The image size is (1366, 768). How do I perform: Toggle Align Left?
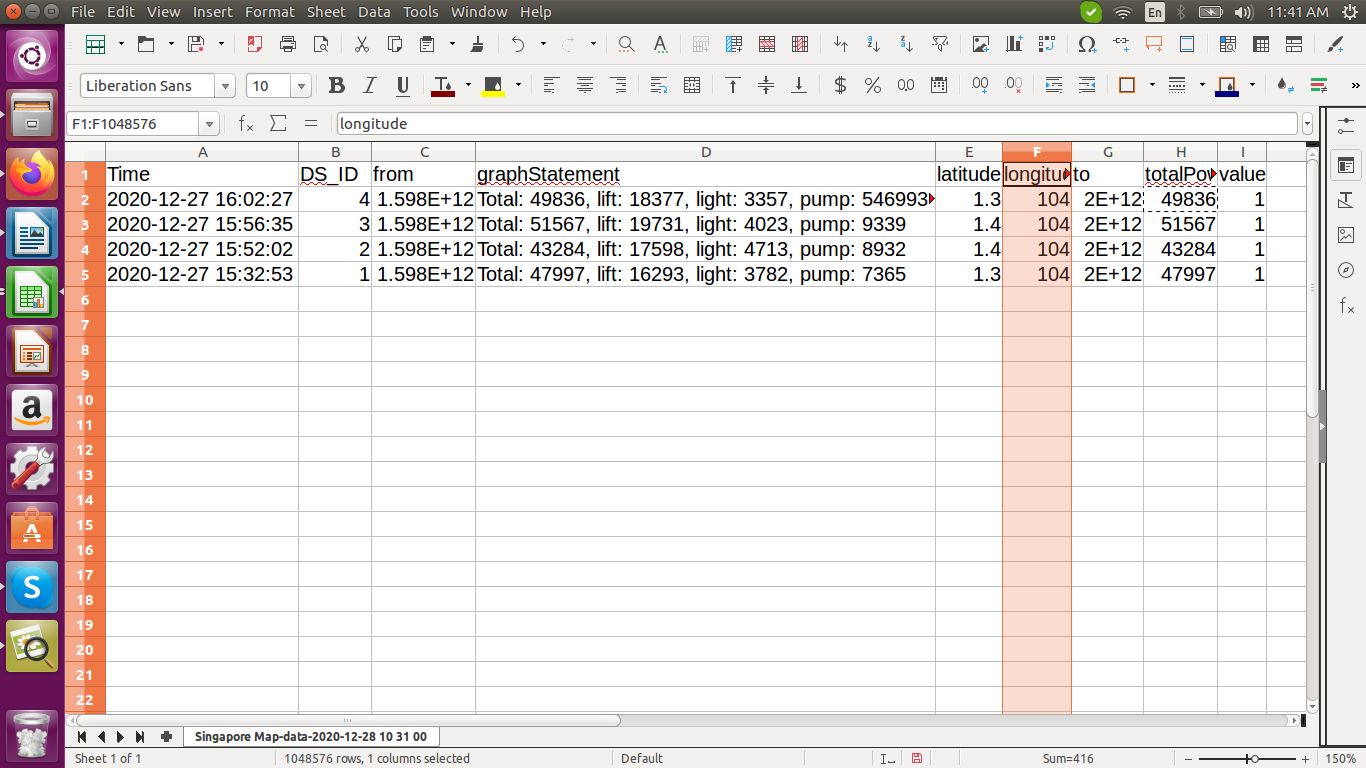pos(552,86)
